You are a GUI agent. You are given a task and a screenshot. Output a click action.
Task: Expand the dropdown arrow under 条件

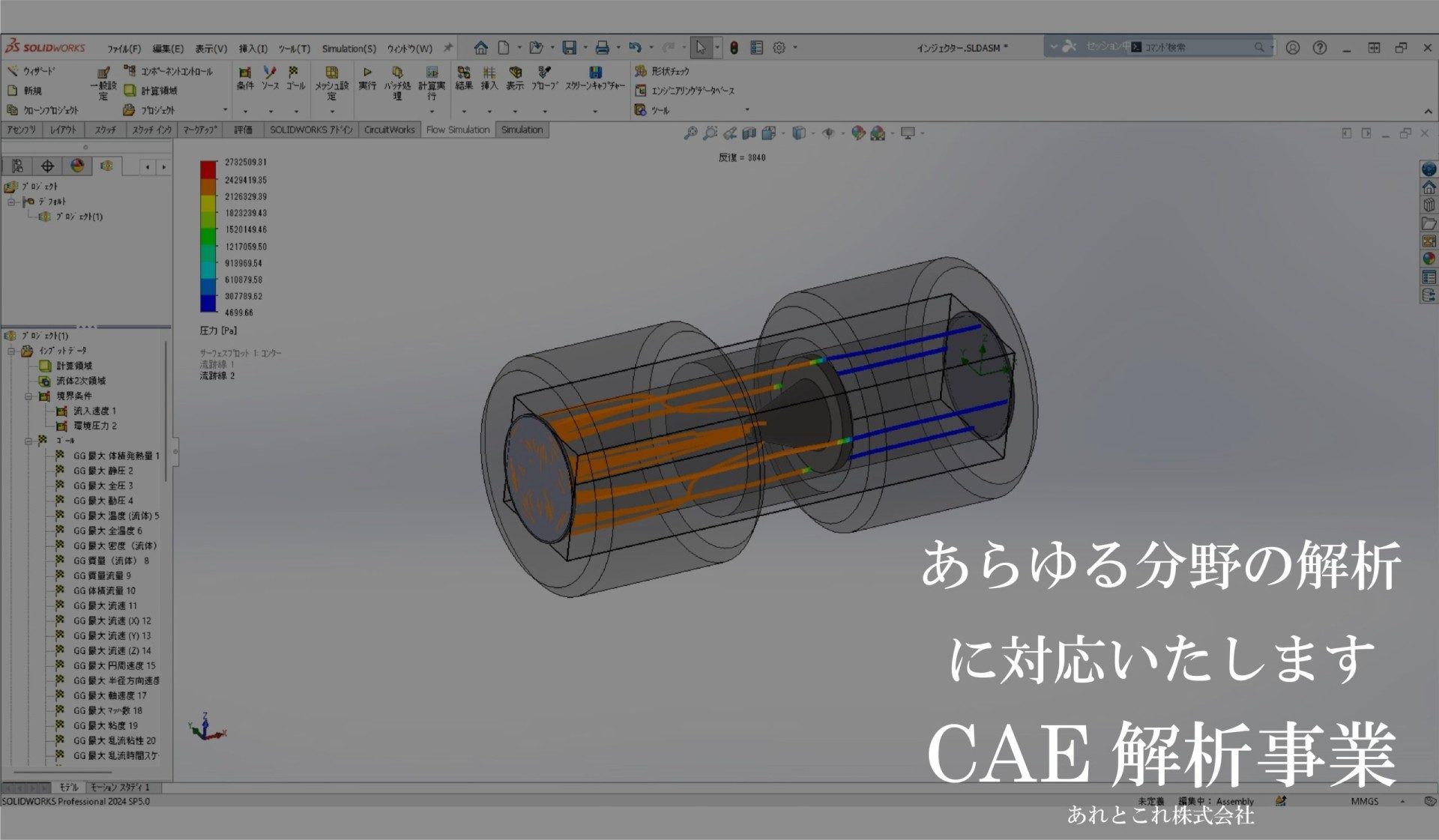[x=245, y=112]
